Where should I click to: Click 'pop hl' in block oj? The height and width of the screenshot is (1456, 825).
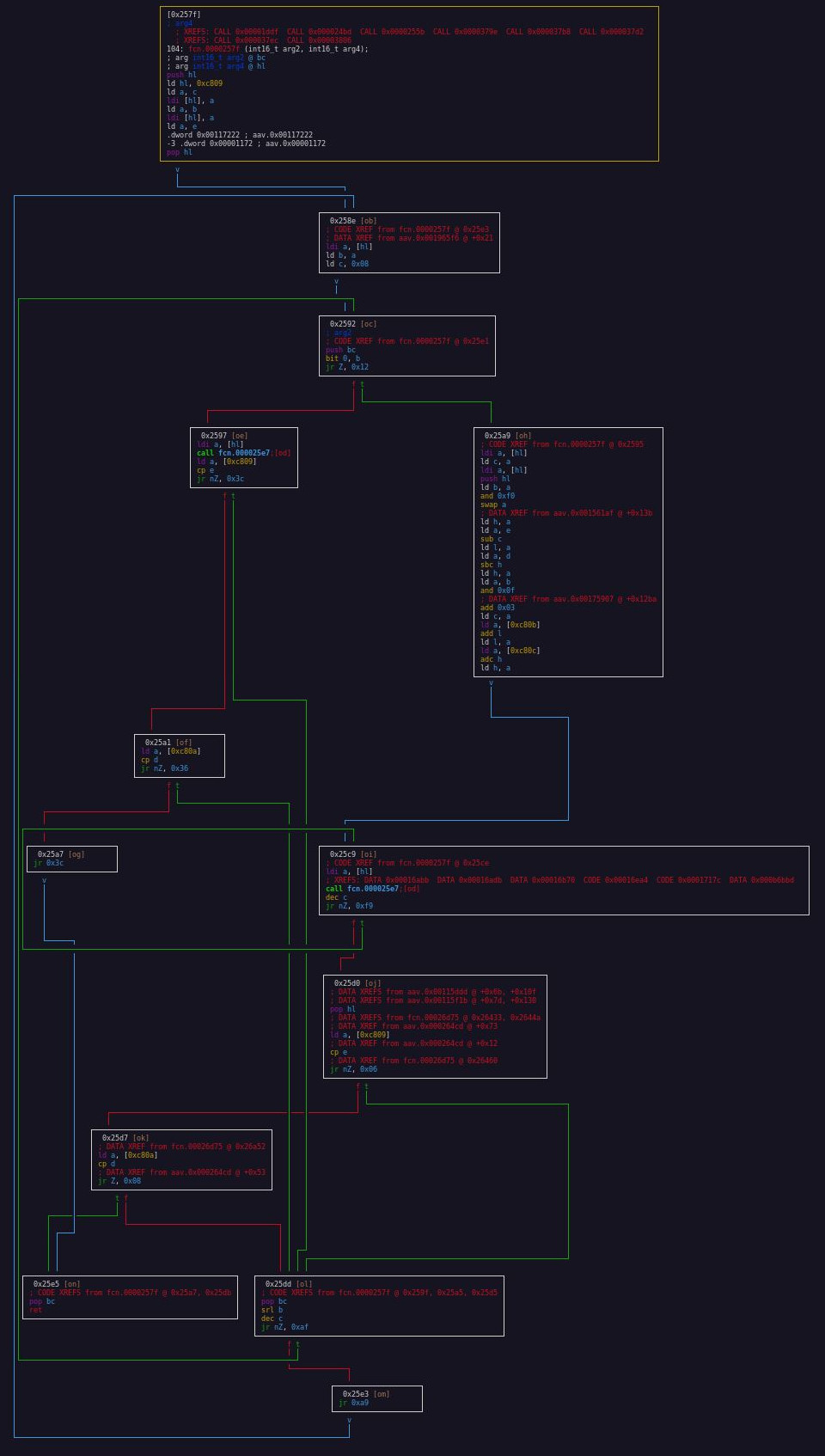pos(343,1009)
